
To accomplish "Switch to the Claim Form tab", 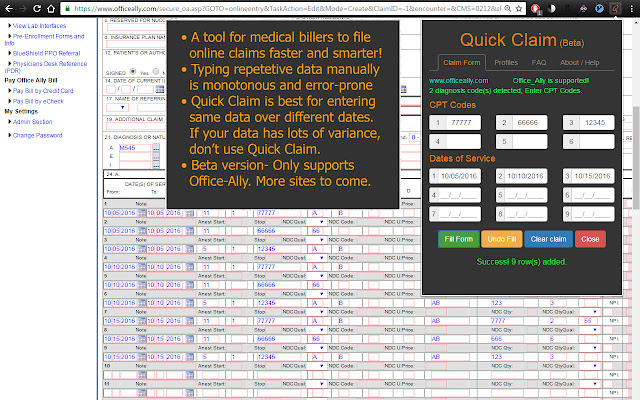I will tap(462, 62).
